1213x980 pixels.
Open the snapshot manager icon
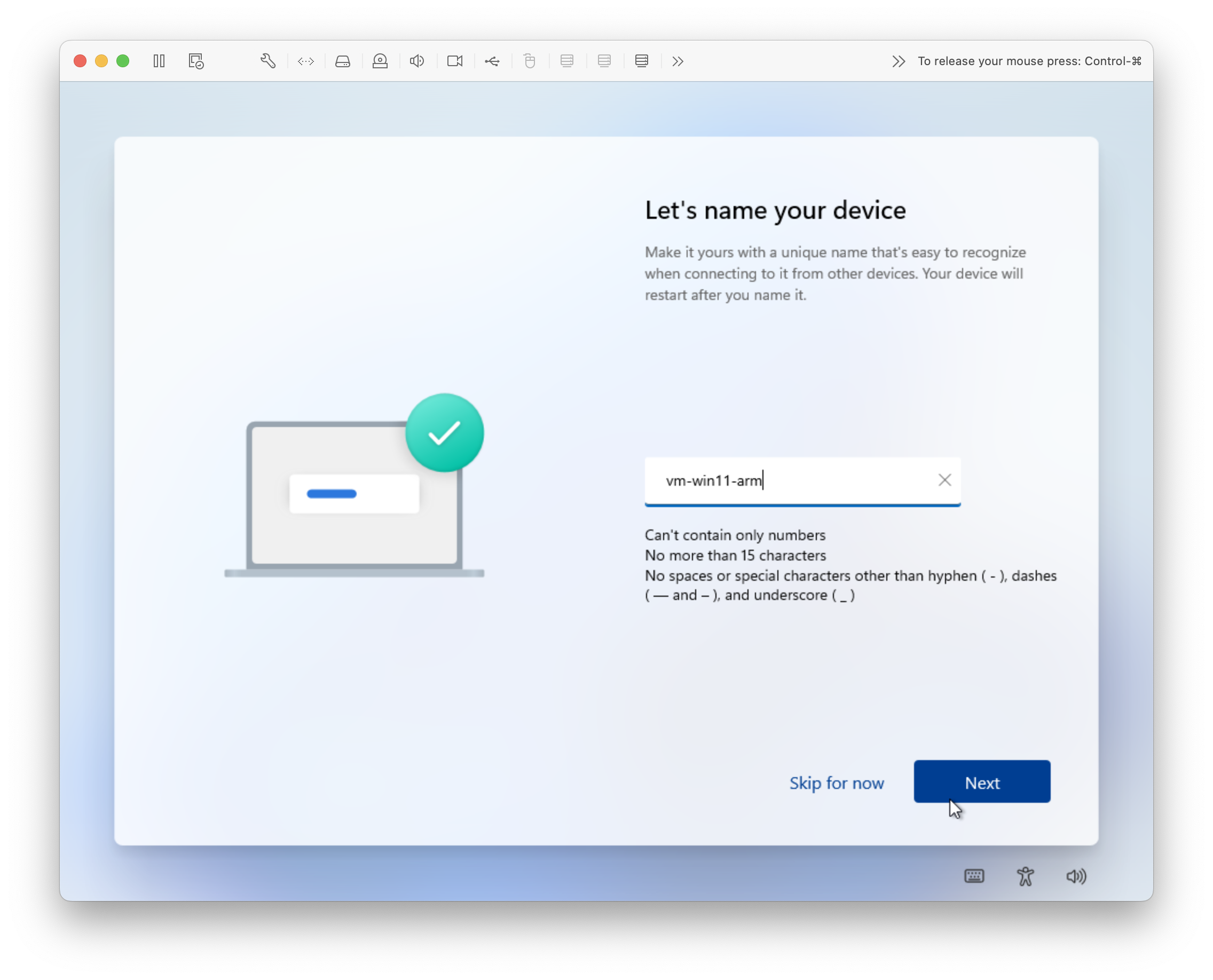click(x=196, y=61)
